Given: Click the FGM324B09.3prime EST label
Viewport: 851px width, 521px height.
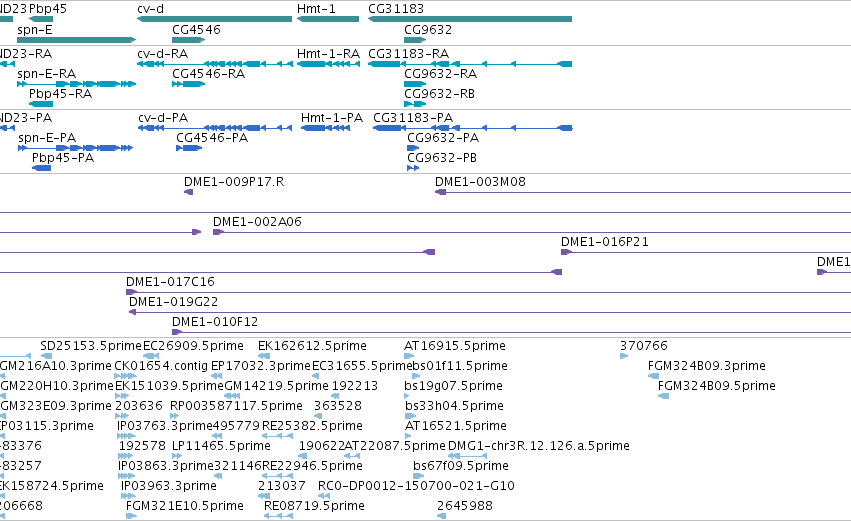Looking at the screenshot, I should pyautogui.click(x=707, y=366).
